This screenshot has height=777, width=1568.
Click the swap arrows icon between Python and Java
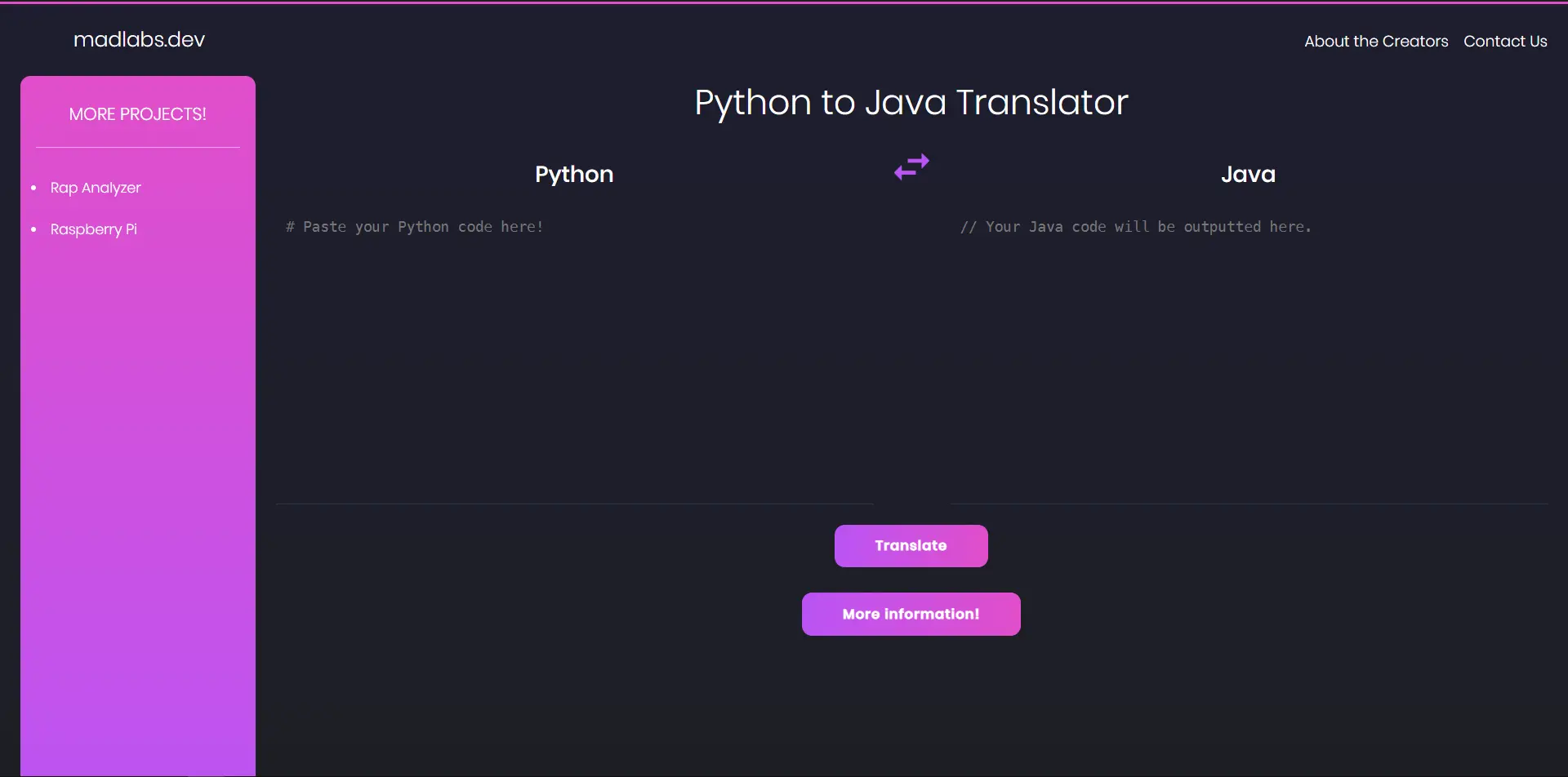click(x=911, y=166)
